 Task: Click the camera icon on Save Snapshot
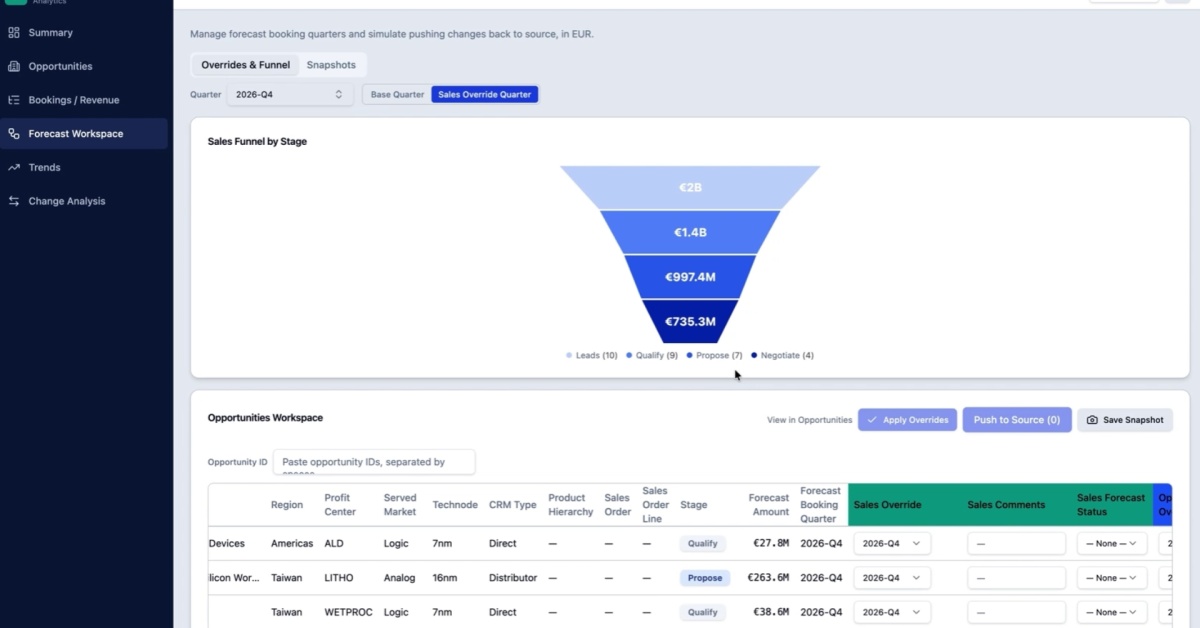(1092, 420)
